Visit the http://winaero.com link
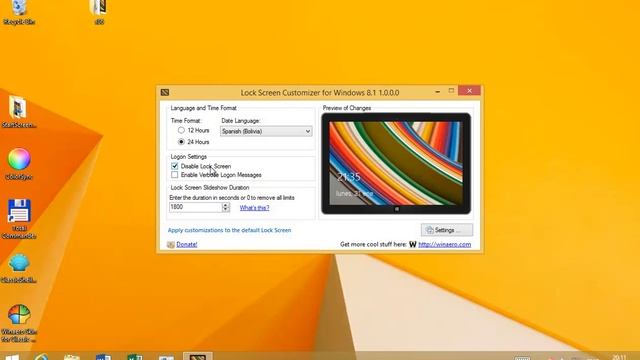Image resolution: width=640 pixels, height=360 pixels. (444, 244)
